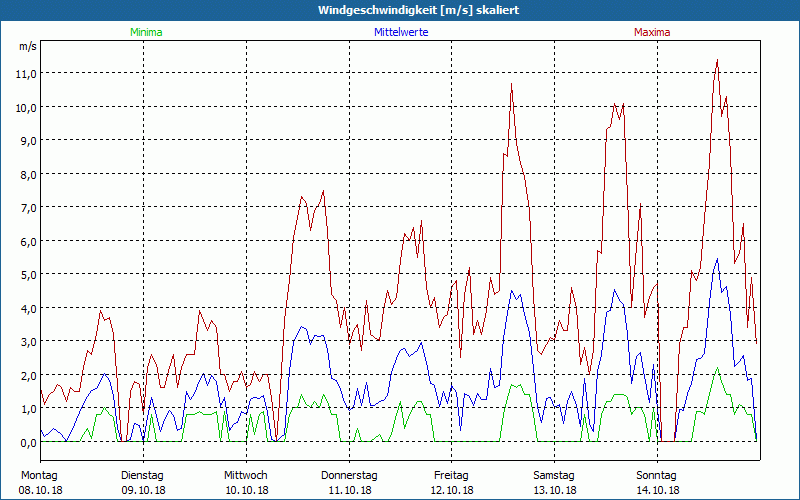Click the '09.10.18' date label
The height and width of the screenshot is (500, 800).
pyautogui.click(x=143, y=490)
